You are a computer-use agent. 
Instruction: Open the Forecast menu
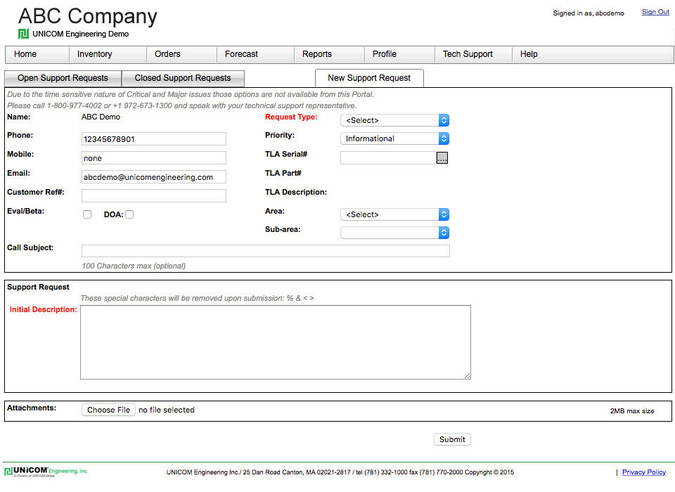click(255, 54)
